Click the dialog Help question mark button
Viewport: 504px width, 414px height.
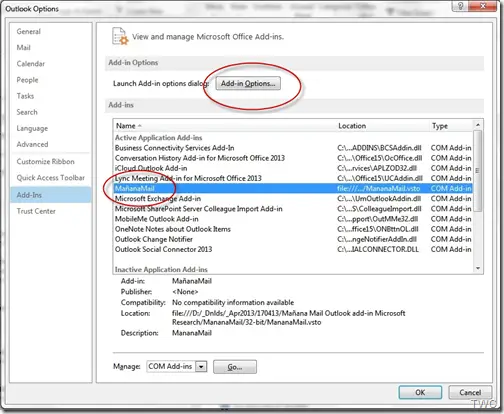pyautogui.click(x=460, y=6)
